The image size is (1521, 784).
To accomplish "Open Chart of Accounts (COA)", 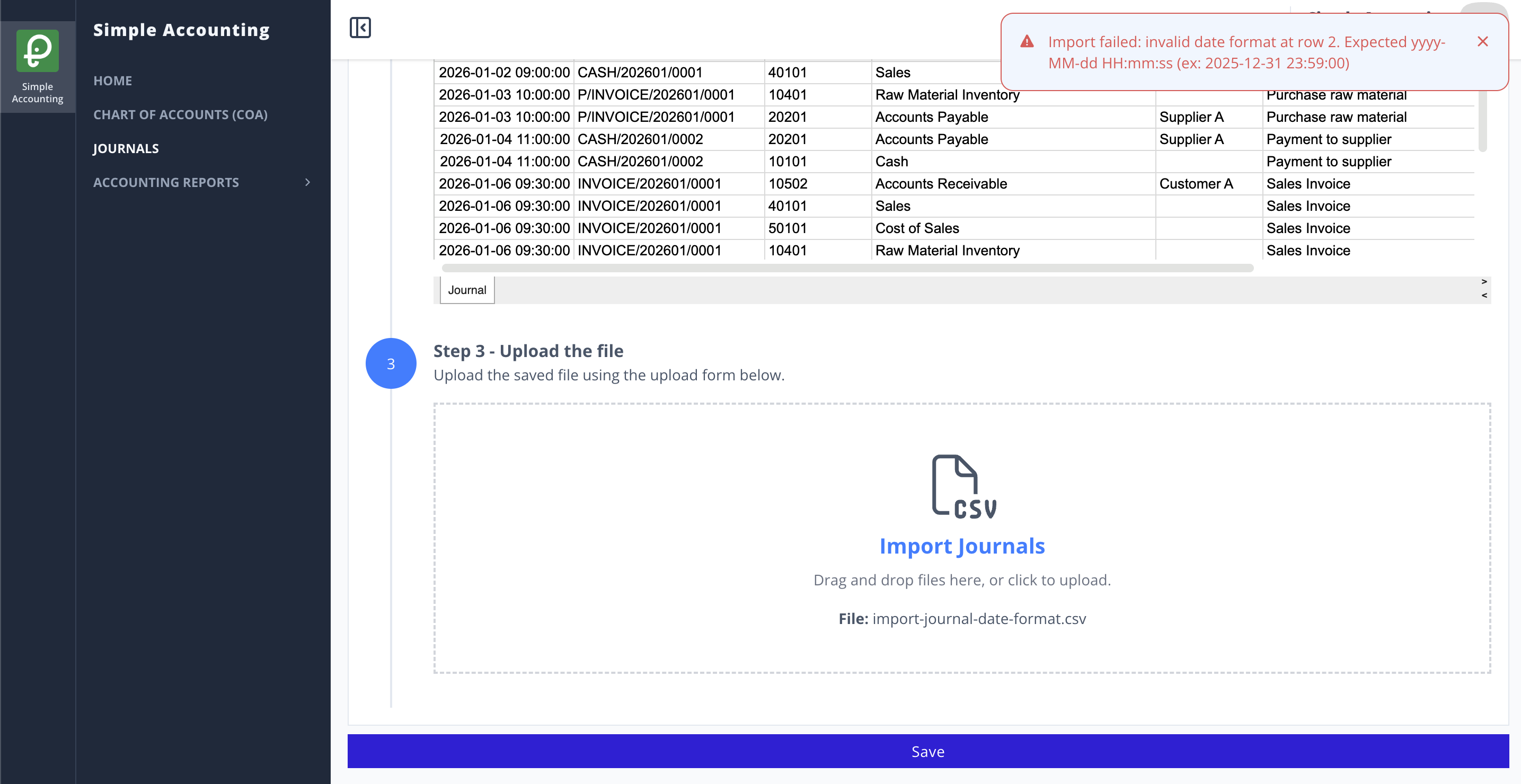I will click(x=180, y=114).
